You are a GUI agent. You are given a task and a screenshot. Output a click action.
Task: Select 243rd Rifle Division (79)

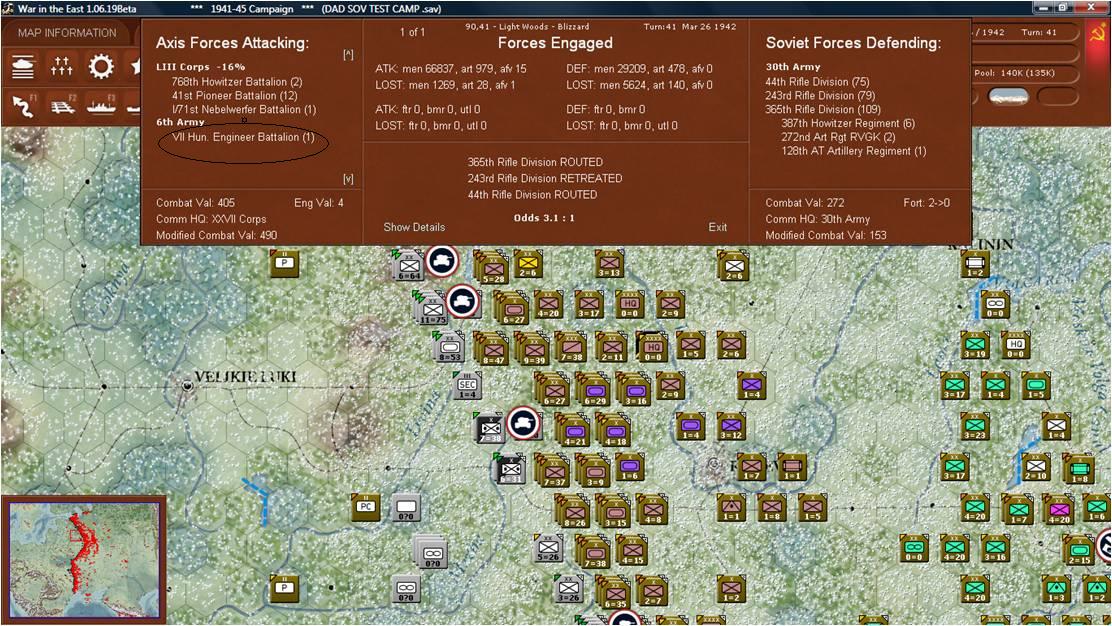pyautogui.click(x=820, y=95)
